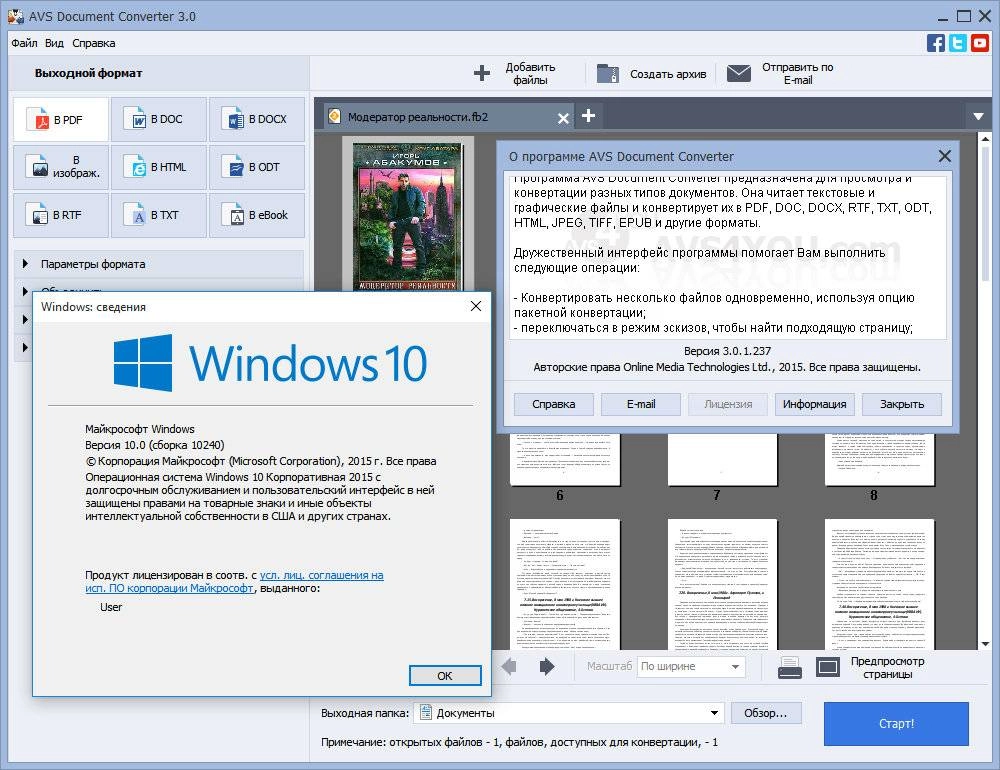Pick the ODT output format
The height and width of the screenshot is (770, 1000).
click(257, 167)
